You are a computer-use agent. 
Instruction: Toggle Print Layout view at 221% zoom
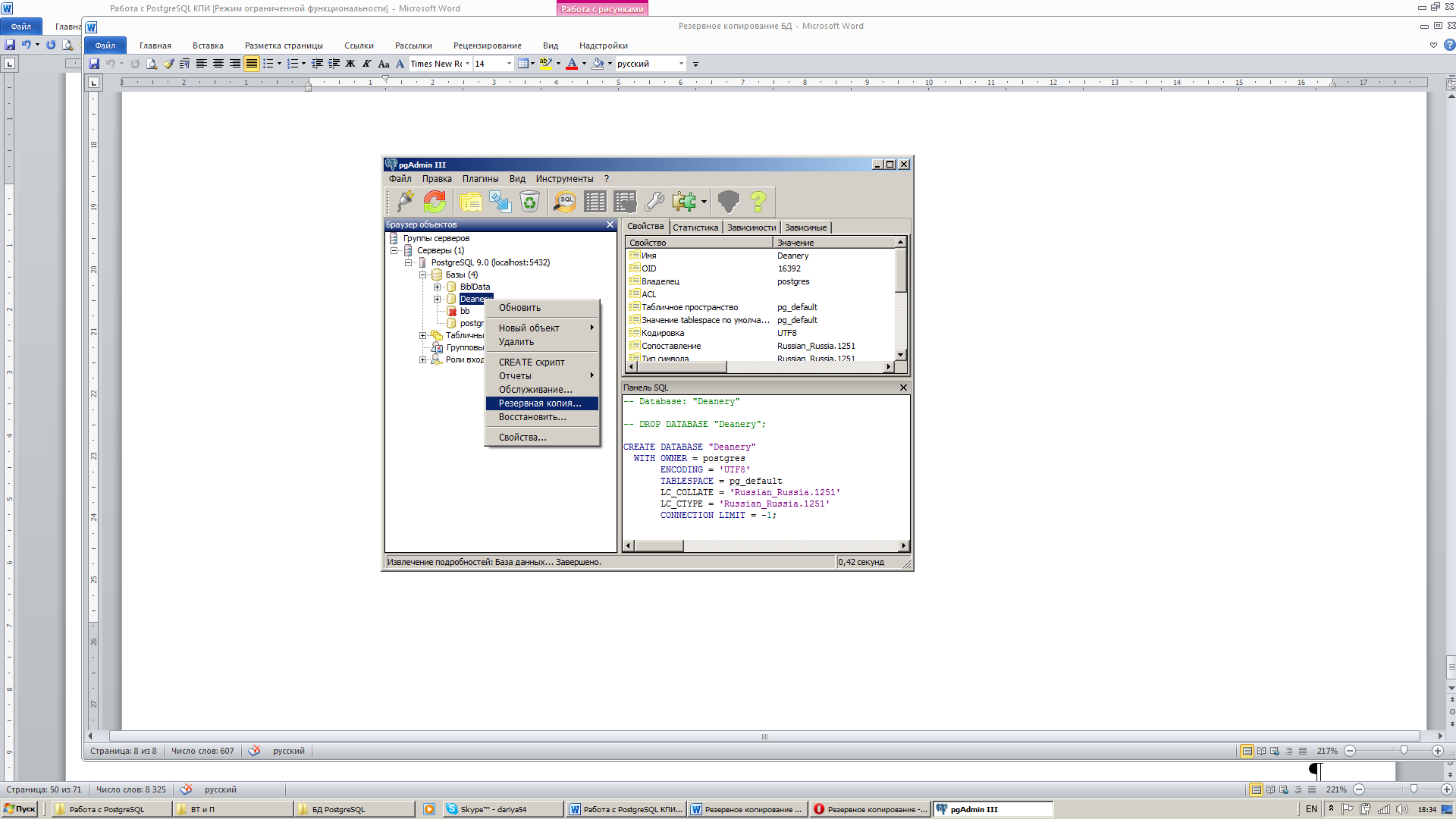pyautogui.click(x=1256, y=789)
